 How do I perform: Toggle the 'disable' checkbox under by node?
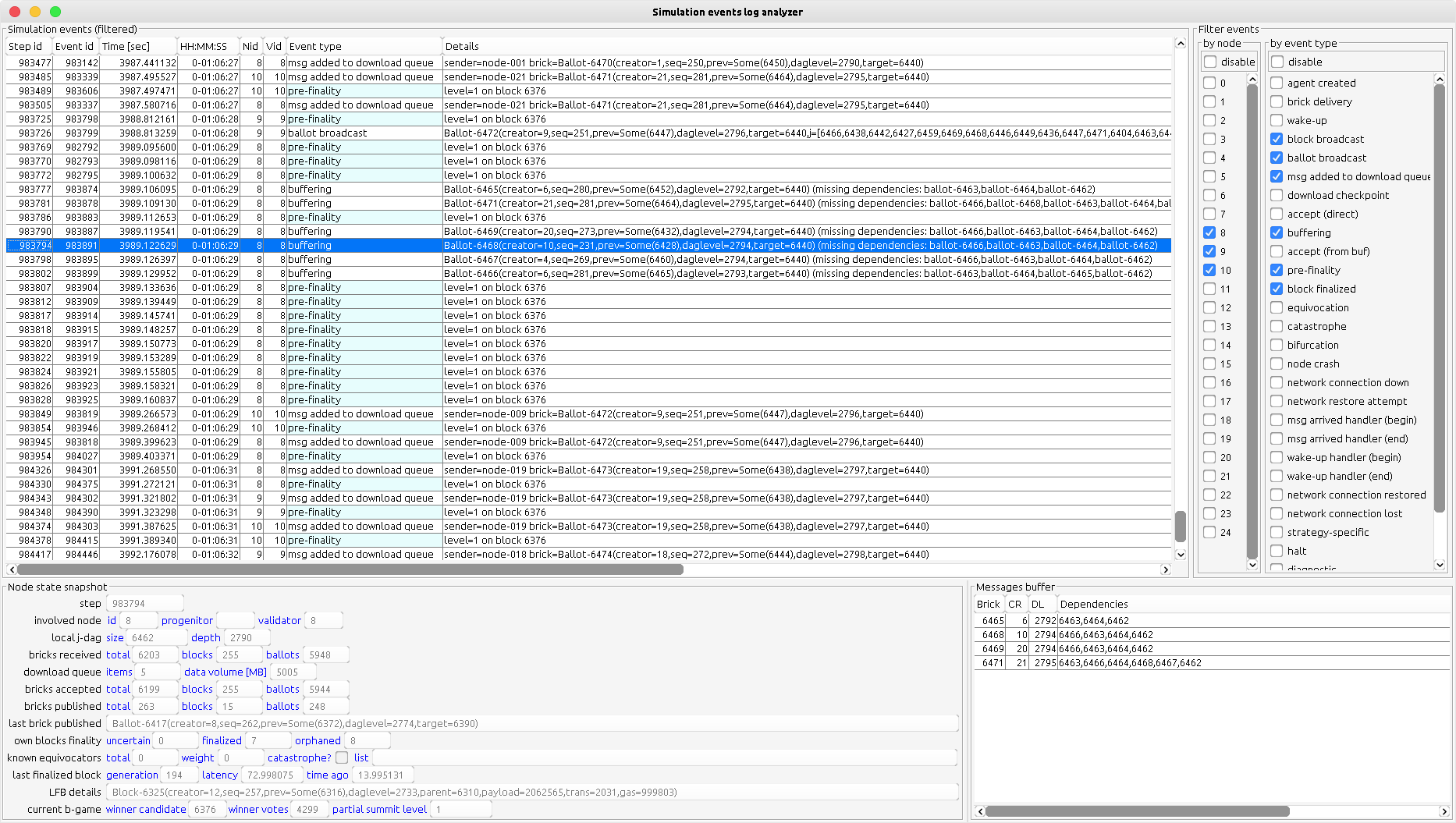pyautogui.click(x=1210, y=62)
